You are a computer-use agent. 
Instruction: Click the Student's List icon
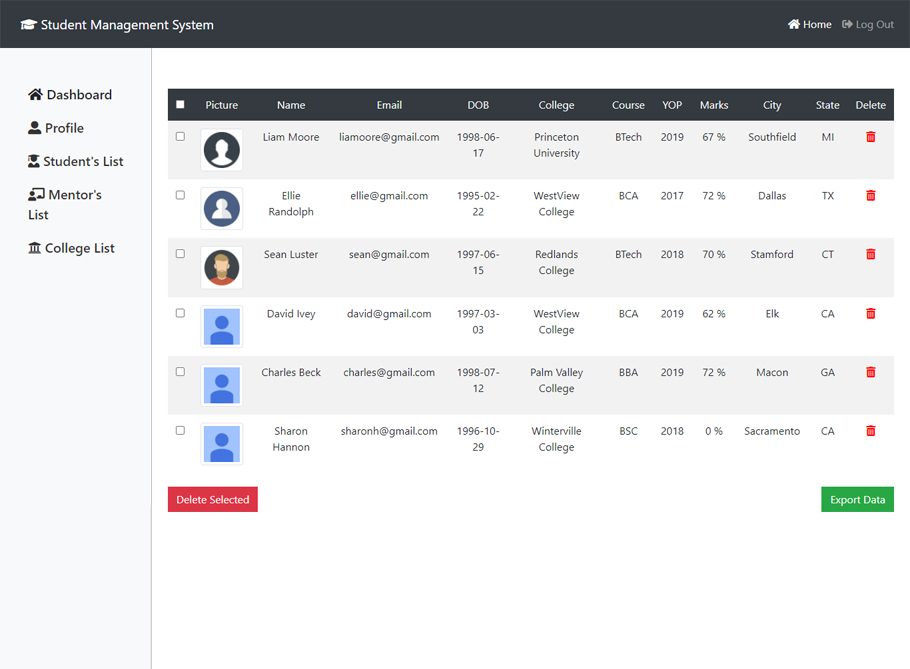(33, 161)
